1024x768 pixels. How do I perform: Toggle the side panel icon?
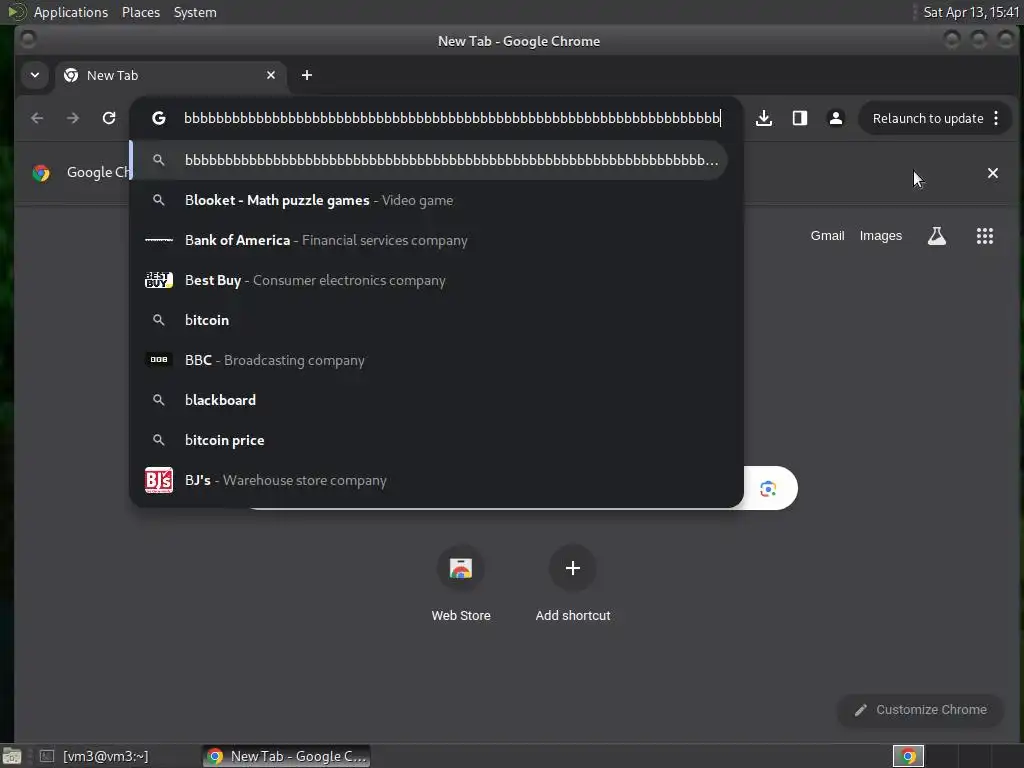coord(799,118)
